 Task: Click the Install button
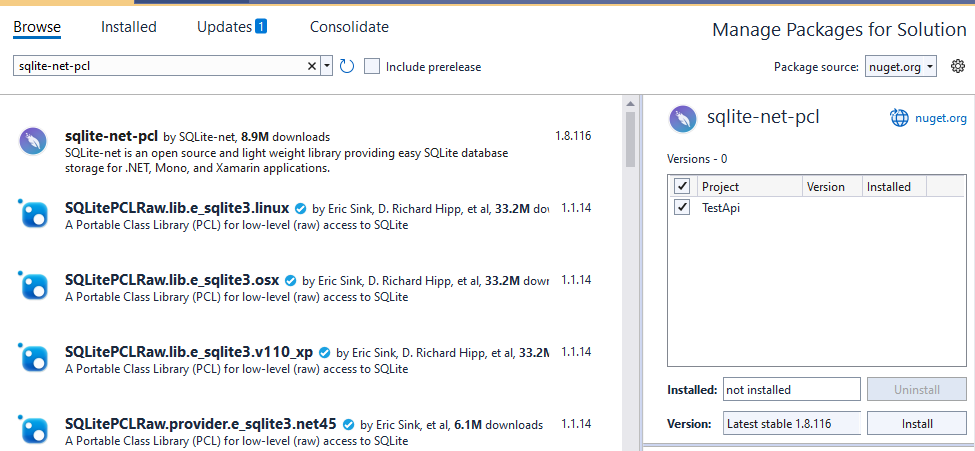(x=917, y=424)
